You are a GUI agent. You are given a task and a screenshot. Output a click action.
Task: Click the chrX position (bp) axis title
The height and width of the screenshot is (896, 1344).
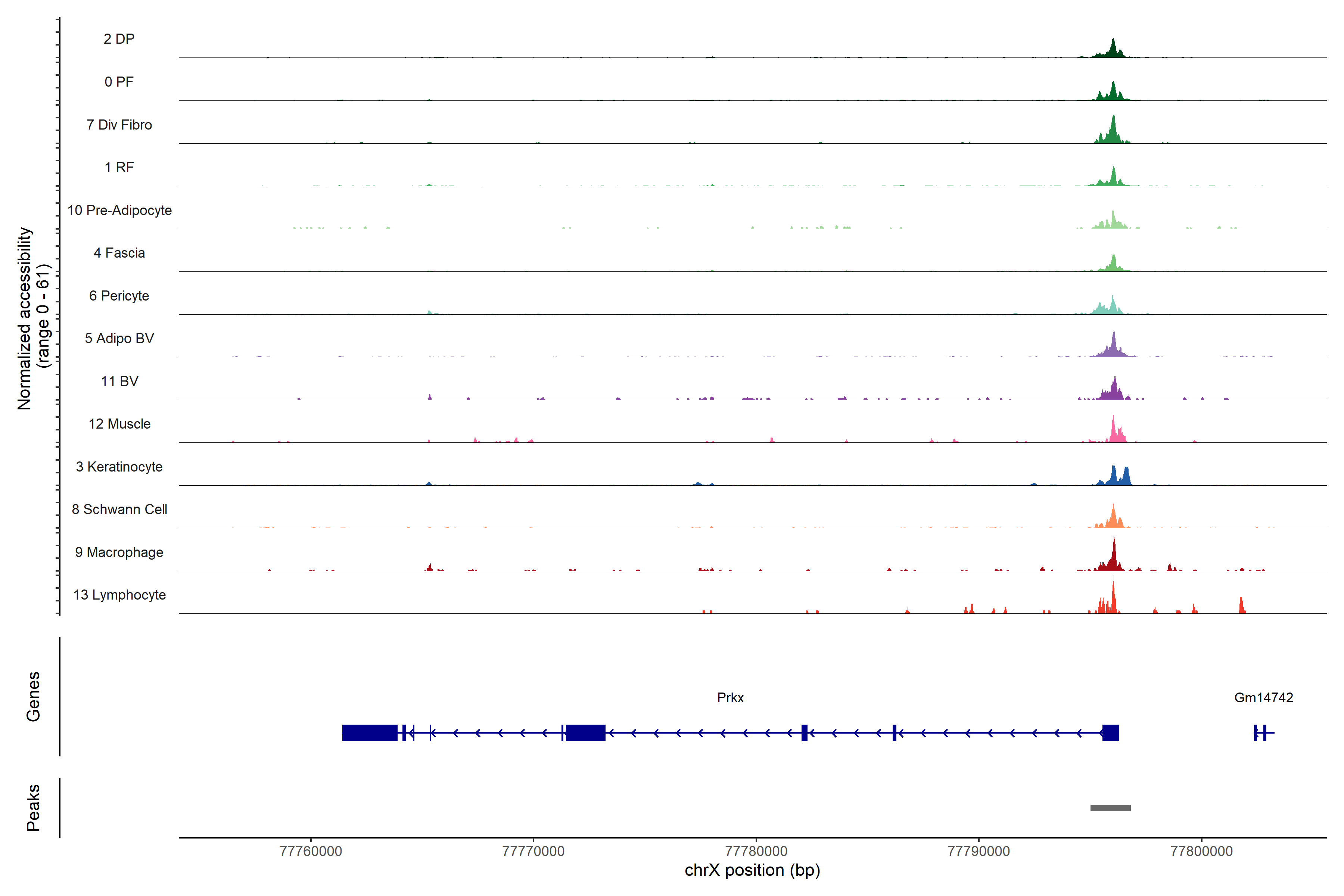[x=752, y=870]
